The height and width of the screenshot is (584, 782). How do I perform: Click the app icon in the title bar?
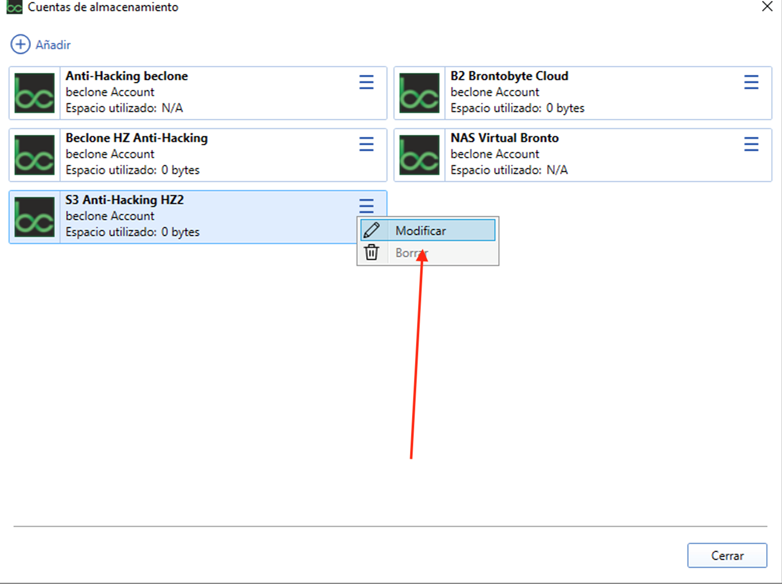point(14,7)
